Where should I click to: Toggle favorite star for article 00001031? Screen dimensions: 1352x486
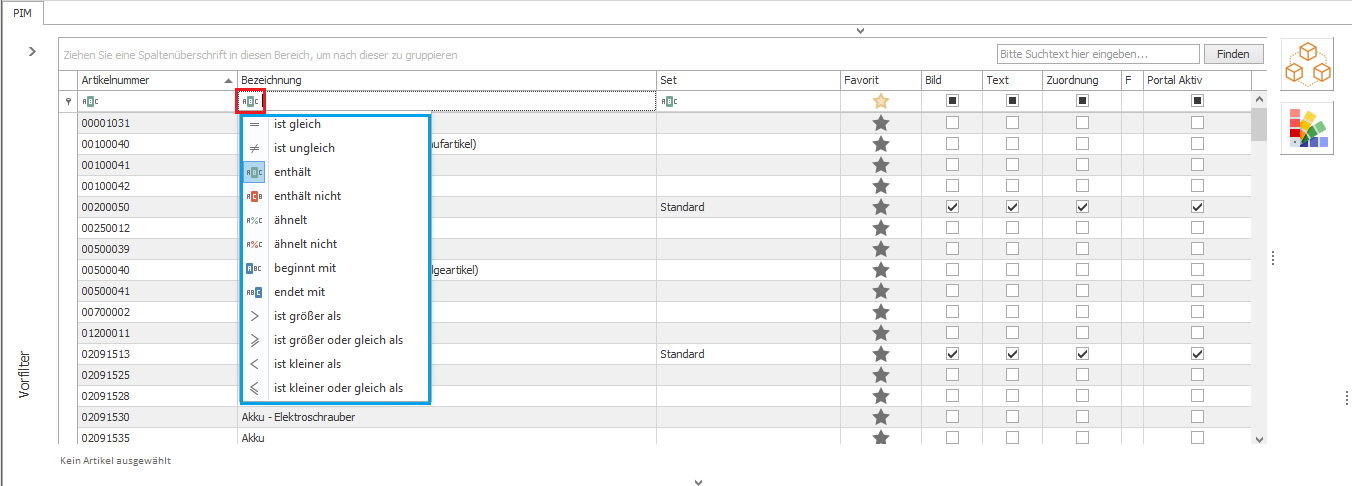tap(880, 123)
